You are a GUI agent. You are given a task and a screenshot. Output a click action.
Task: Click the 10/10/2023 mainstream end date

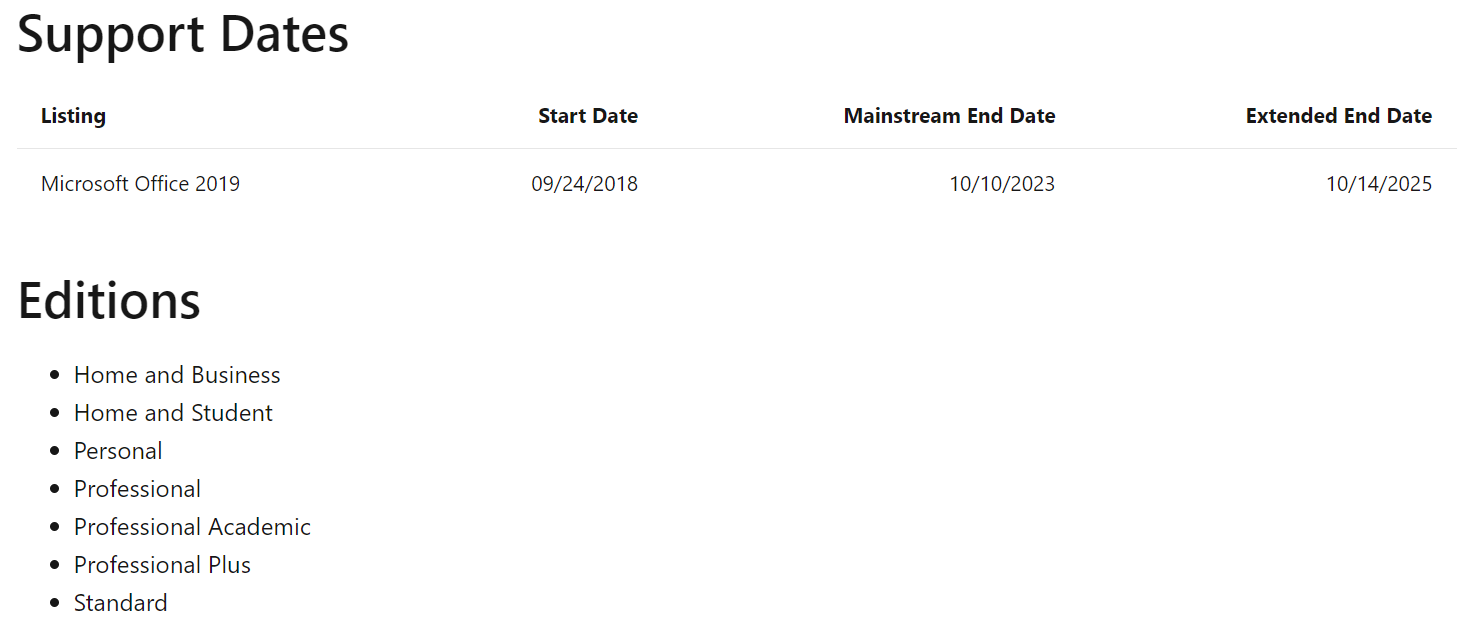point(1002,184)
